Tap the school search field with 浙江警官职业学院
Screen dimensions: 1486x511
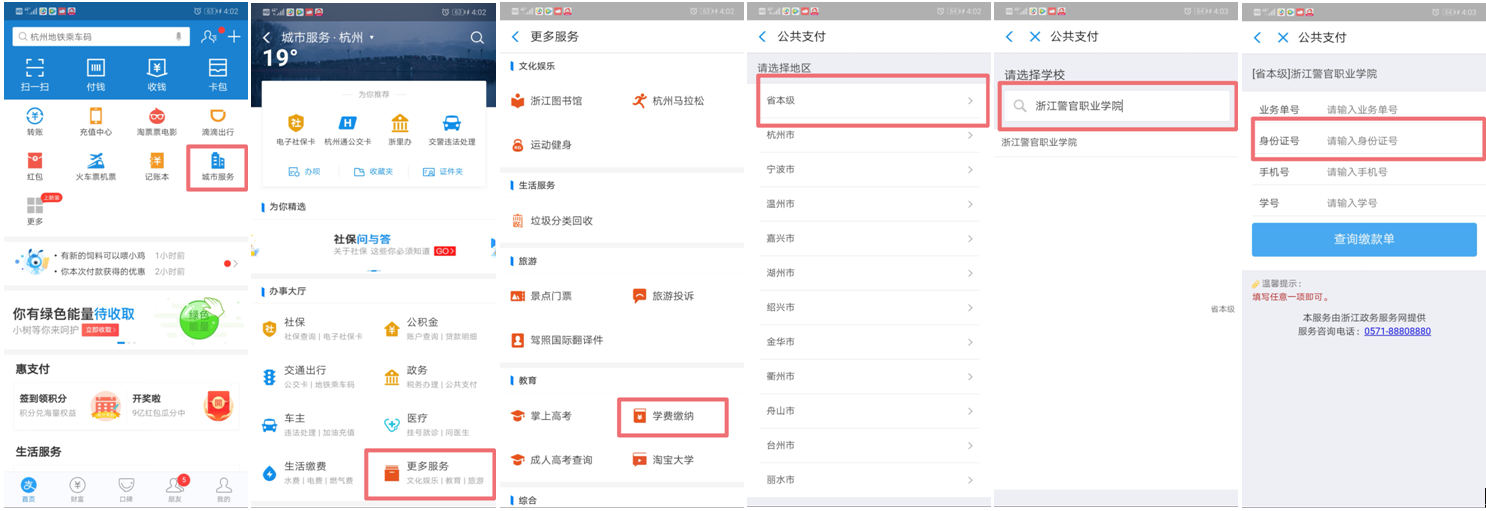click(x=1116, y=106)
